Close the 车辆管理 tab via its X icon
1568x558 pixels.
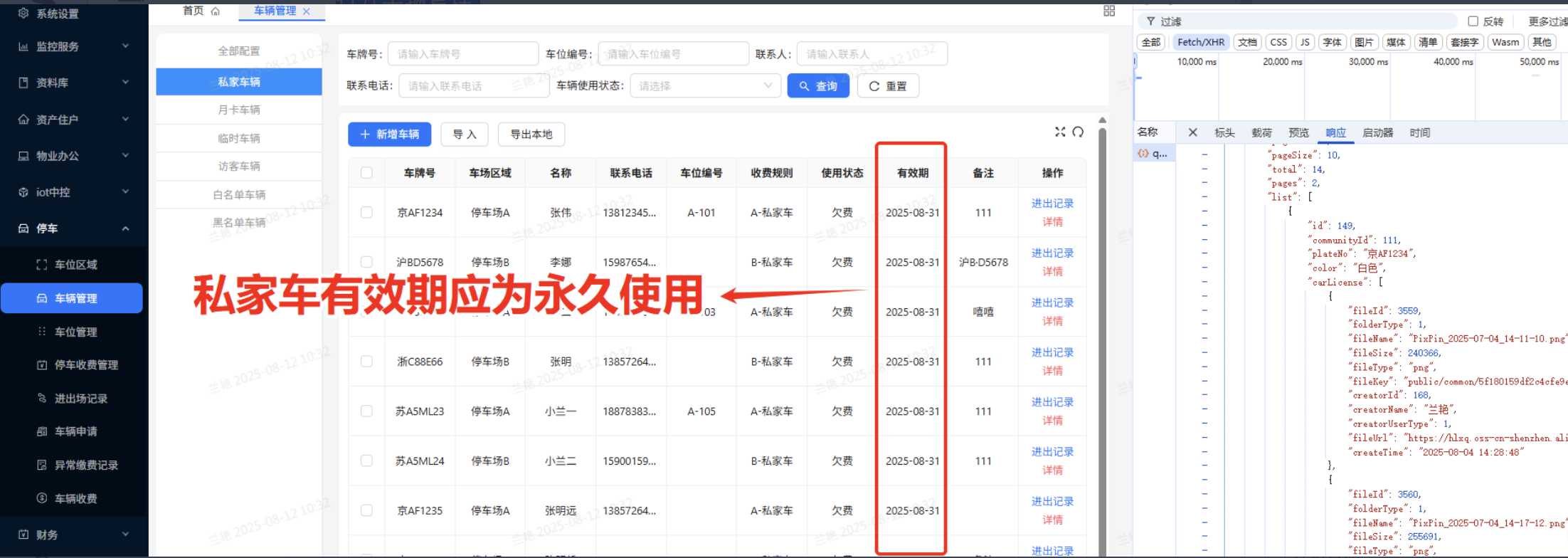click(x=307, y=11)
